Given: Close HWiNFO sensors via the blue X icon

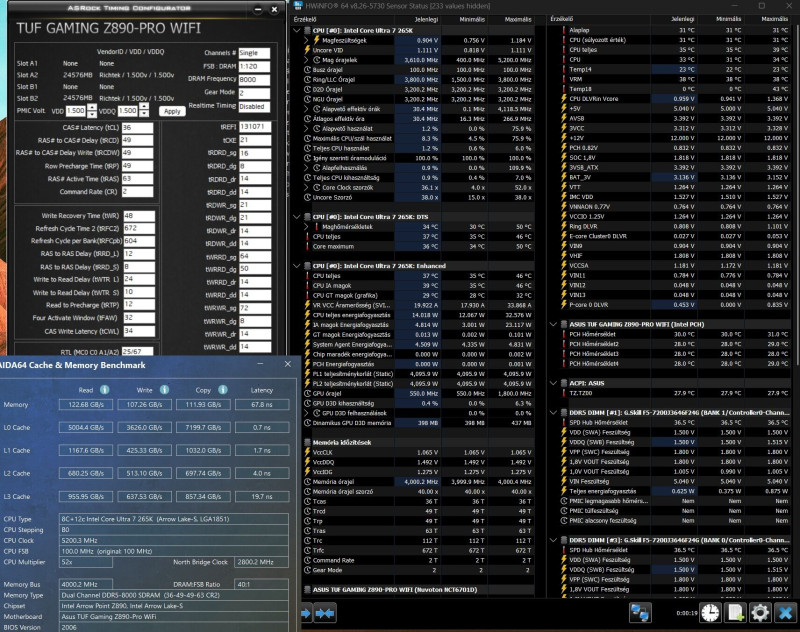Looking at the screenshot, I should pyautogui.click(x=786, y=613).
